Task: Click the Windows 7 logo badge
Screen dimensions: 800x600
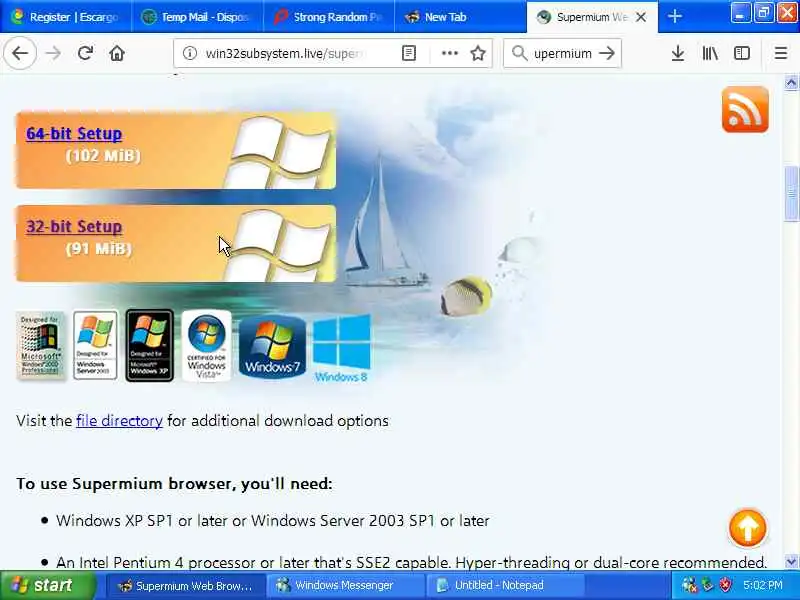Action: point(272,347)
